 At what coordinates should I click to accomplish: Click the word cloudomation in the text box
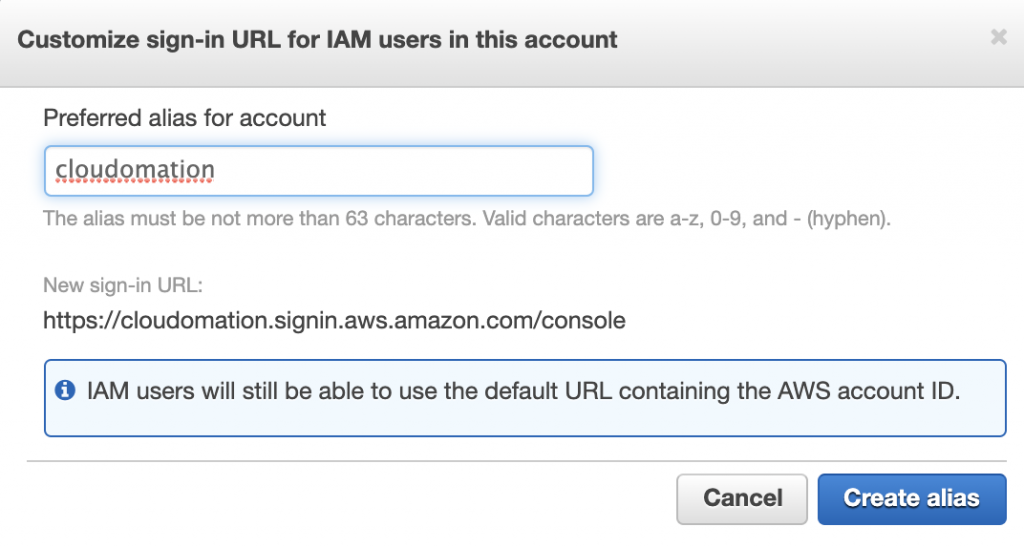point(135,171)
